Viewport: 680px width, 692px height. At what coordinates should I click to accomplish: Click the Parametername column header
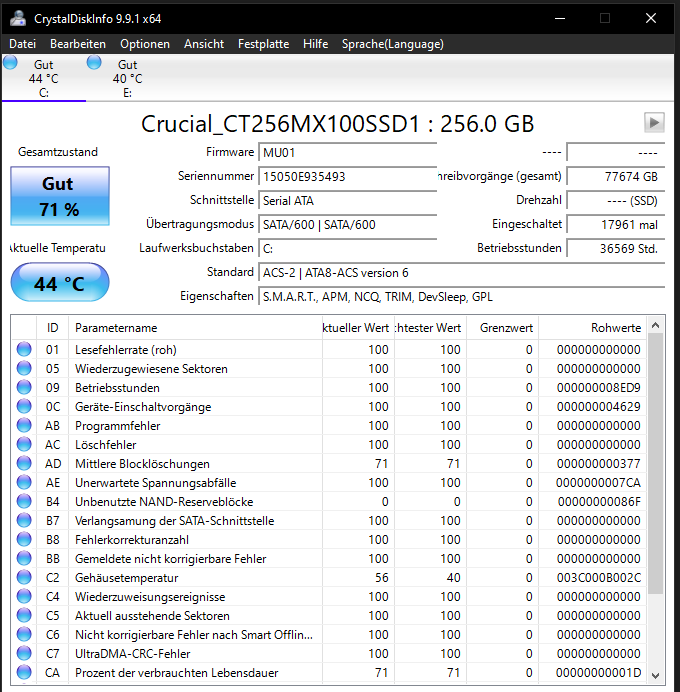pos(195,328)
